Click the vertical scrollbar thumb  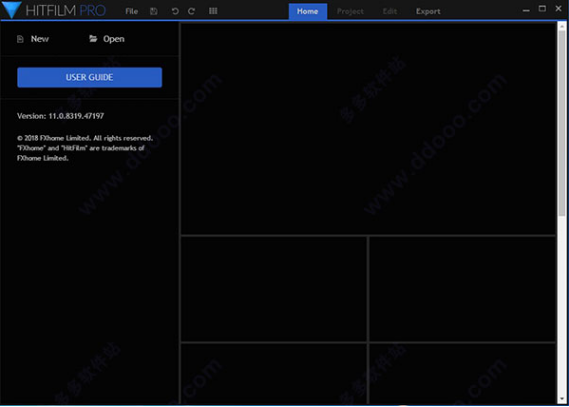(562, 123)
